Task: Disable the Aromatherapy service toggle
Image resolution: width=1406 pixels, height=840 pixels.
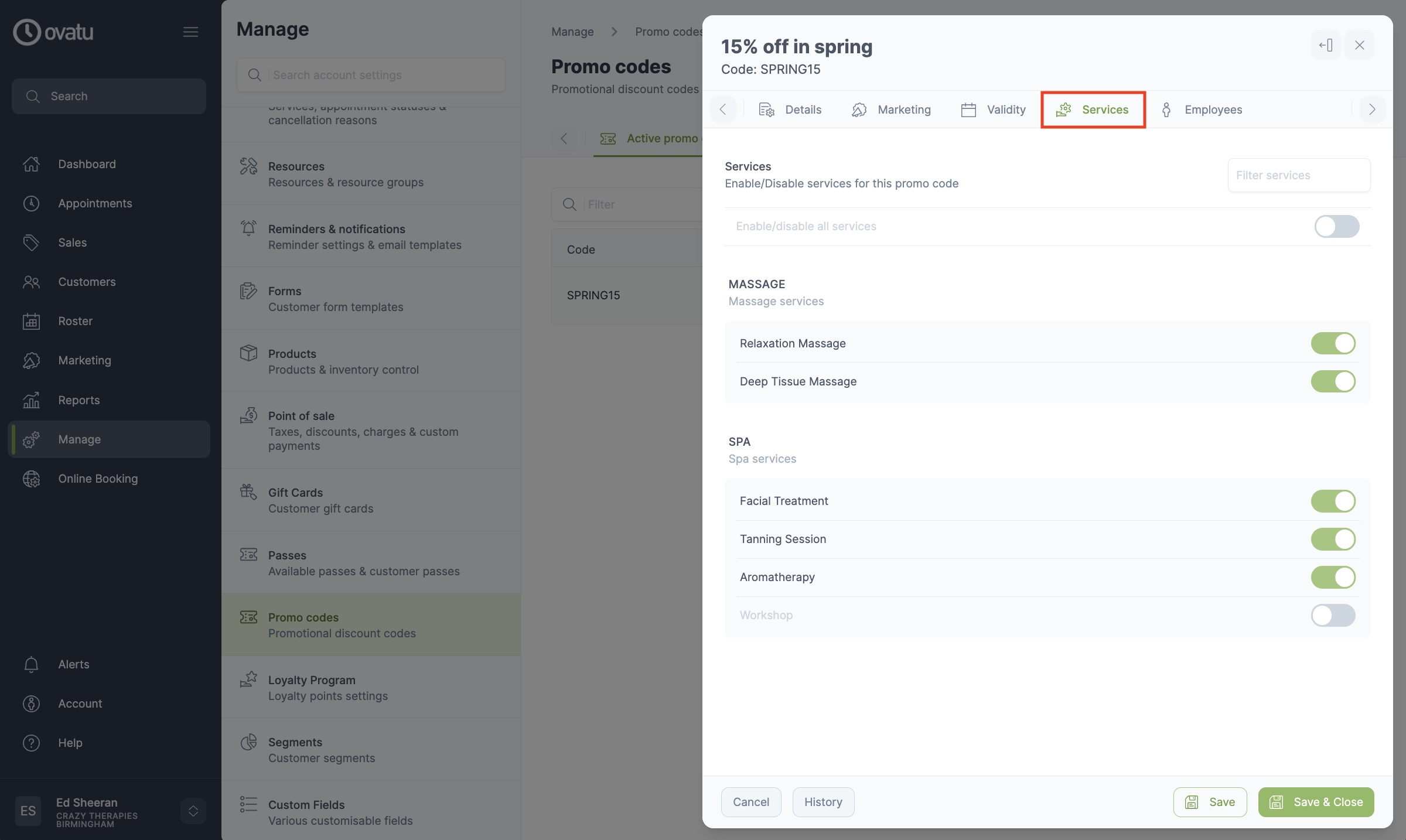Action: [1334, 577]
